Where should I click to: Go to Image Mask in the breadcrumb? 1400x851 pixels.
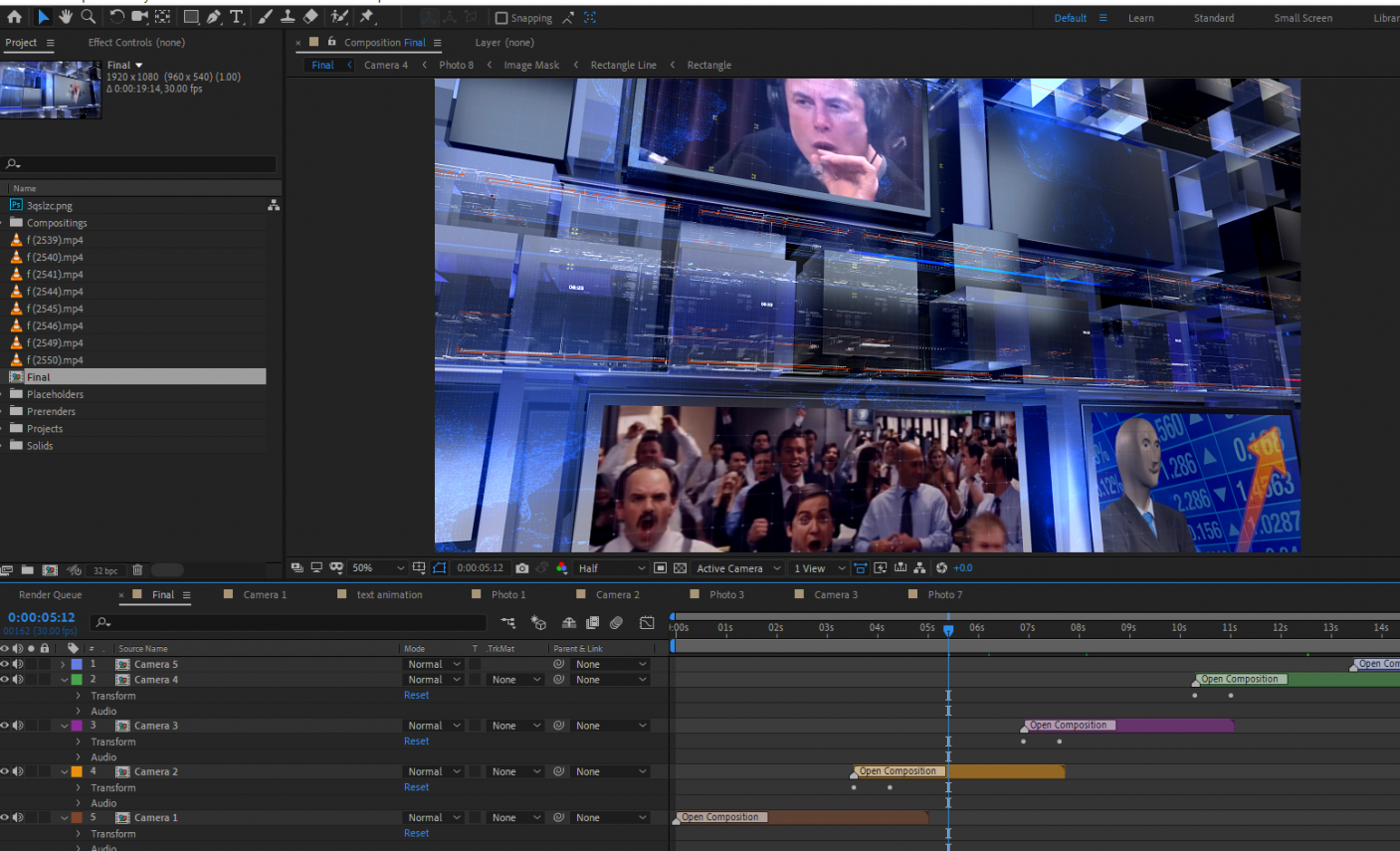(531, 66)
